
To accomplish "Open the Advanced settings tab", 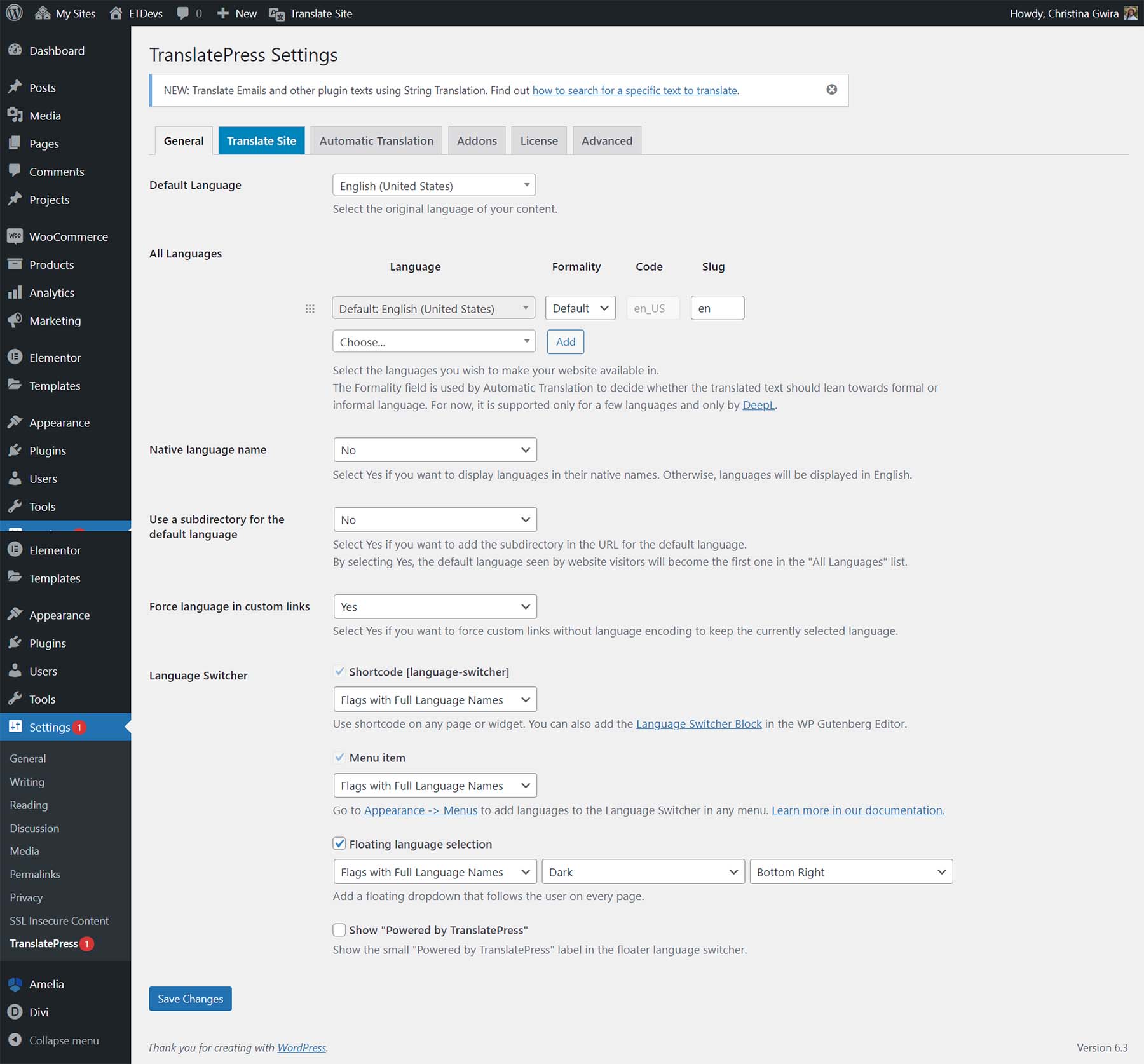I will pos(606,140).
